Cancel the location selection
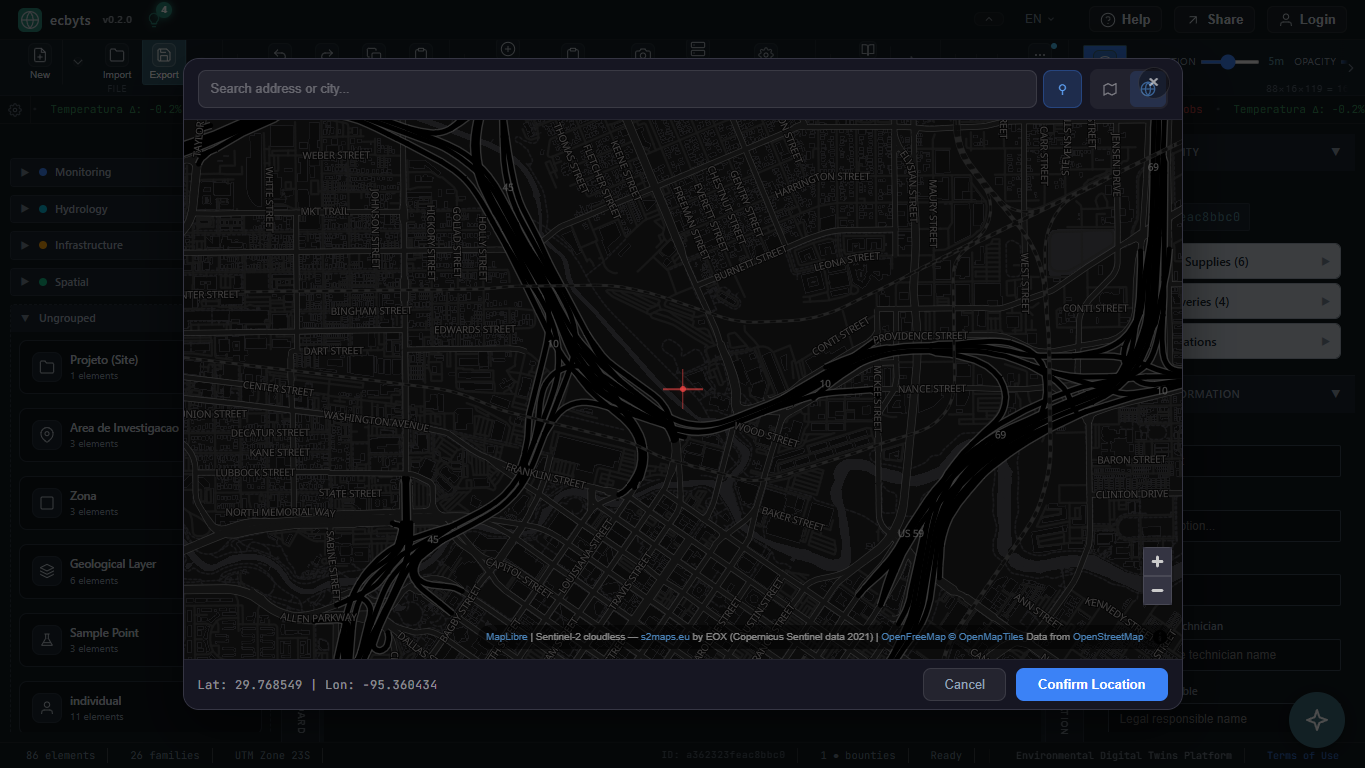 click(965, 684)
